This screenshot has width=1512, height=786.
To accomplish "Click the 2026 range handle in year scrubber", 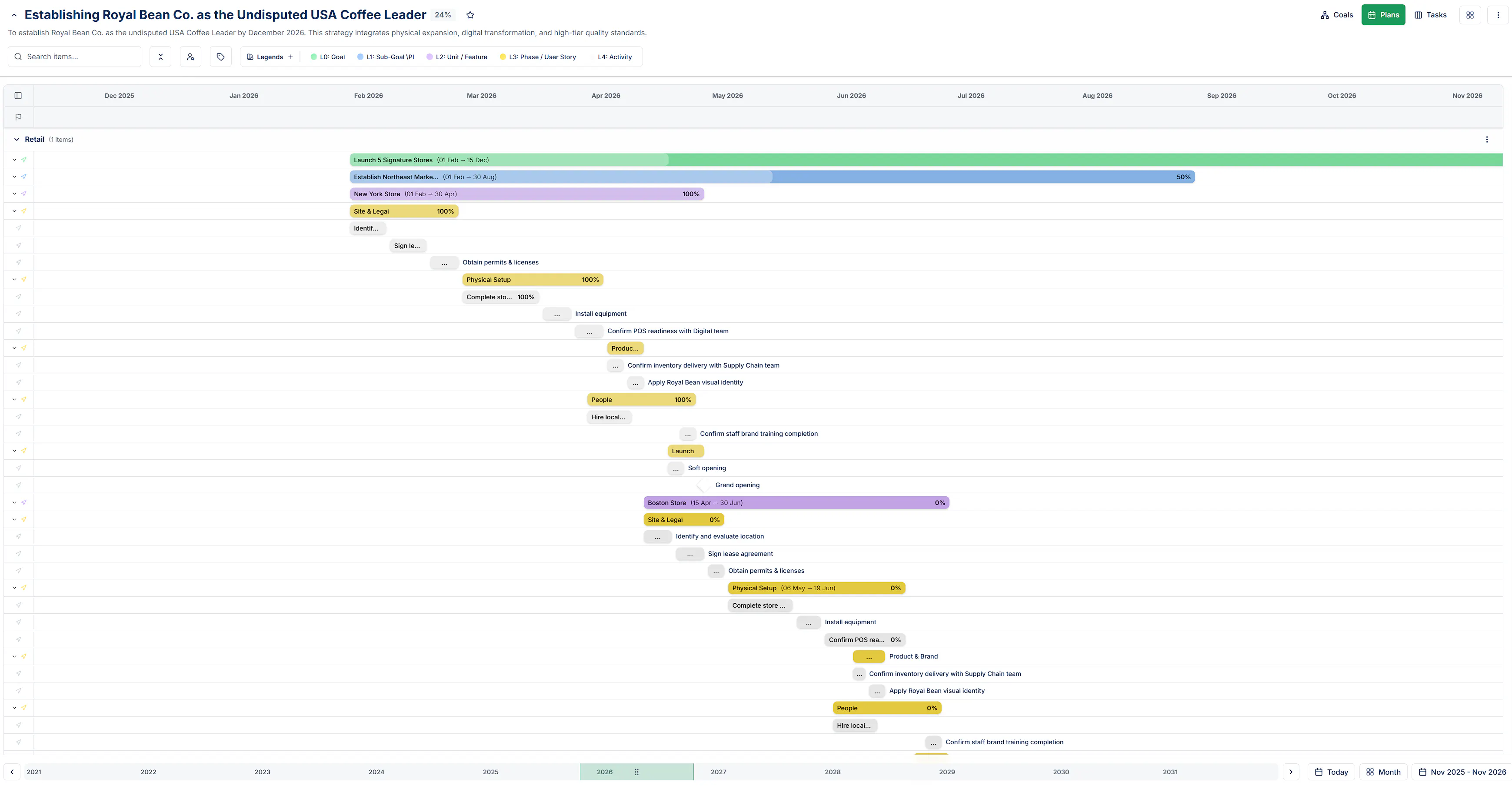I will [637, 772].
